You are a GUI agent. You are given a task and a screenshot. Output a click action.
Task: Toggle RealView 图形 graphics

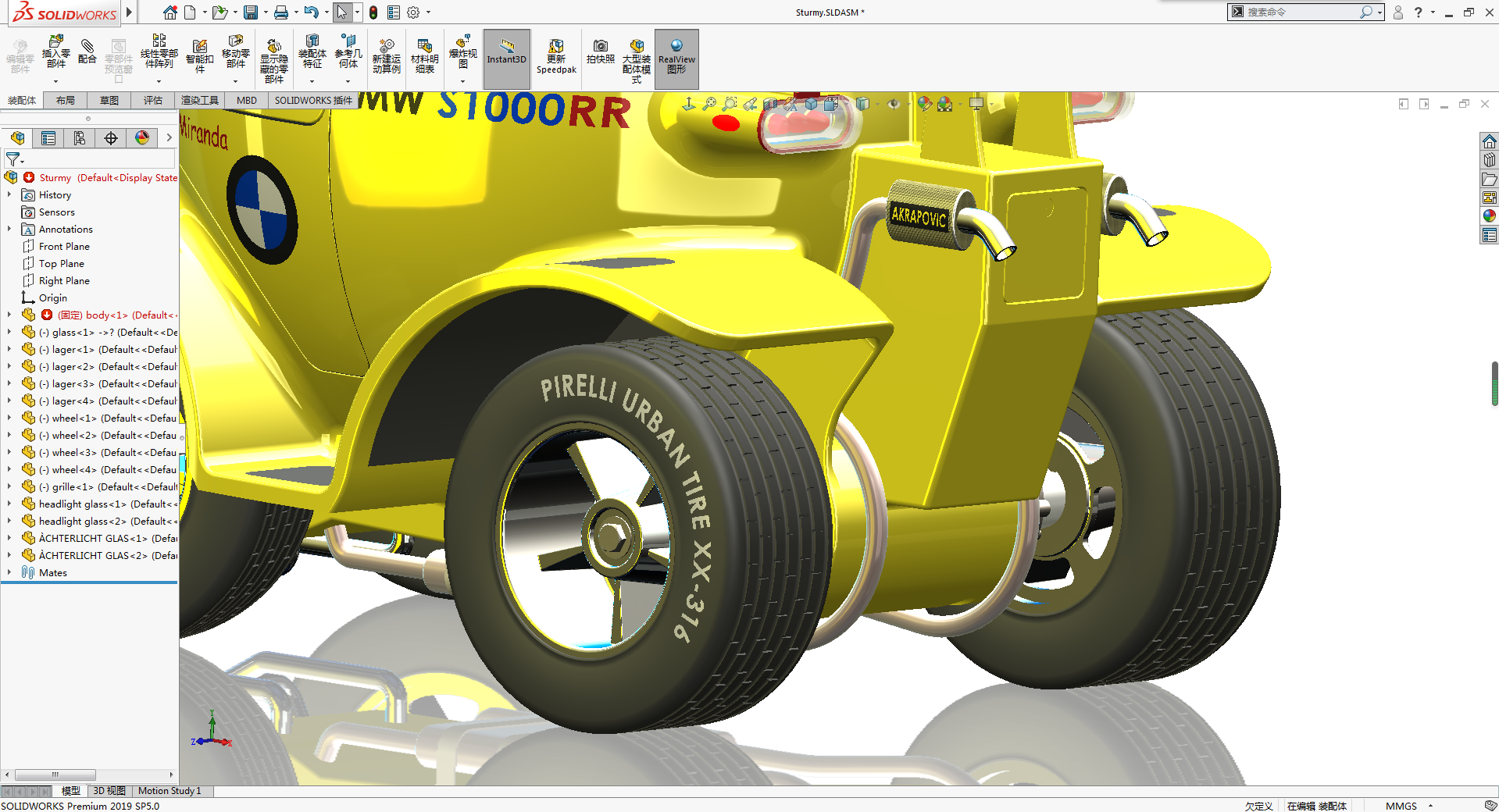click(x=676, y=59)
